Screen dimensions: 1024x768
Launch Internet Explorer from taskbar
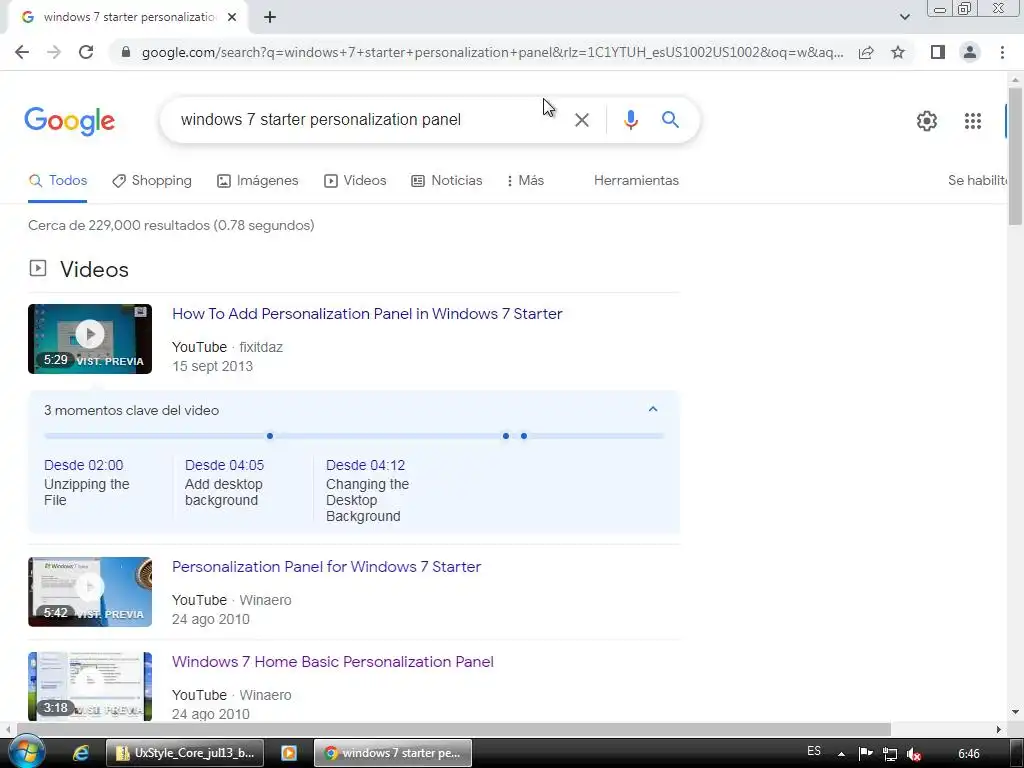click(80, 753)
